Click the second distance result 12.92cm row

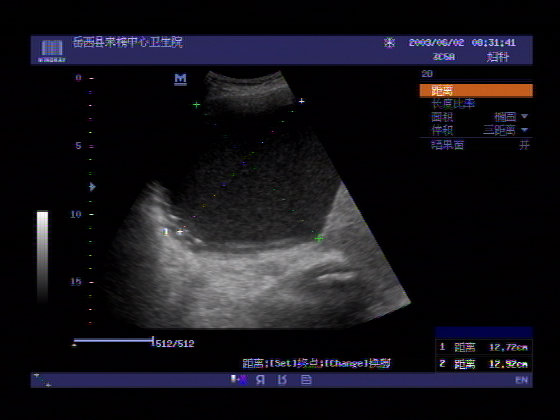(x=484, y=364)
